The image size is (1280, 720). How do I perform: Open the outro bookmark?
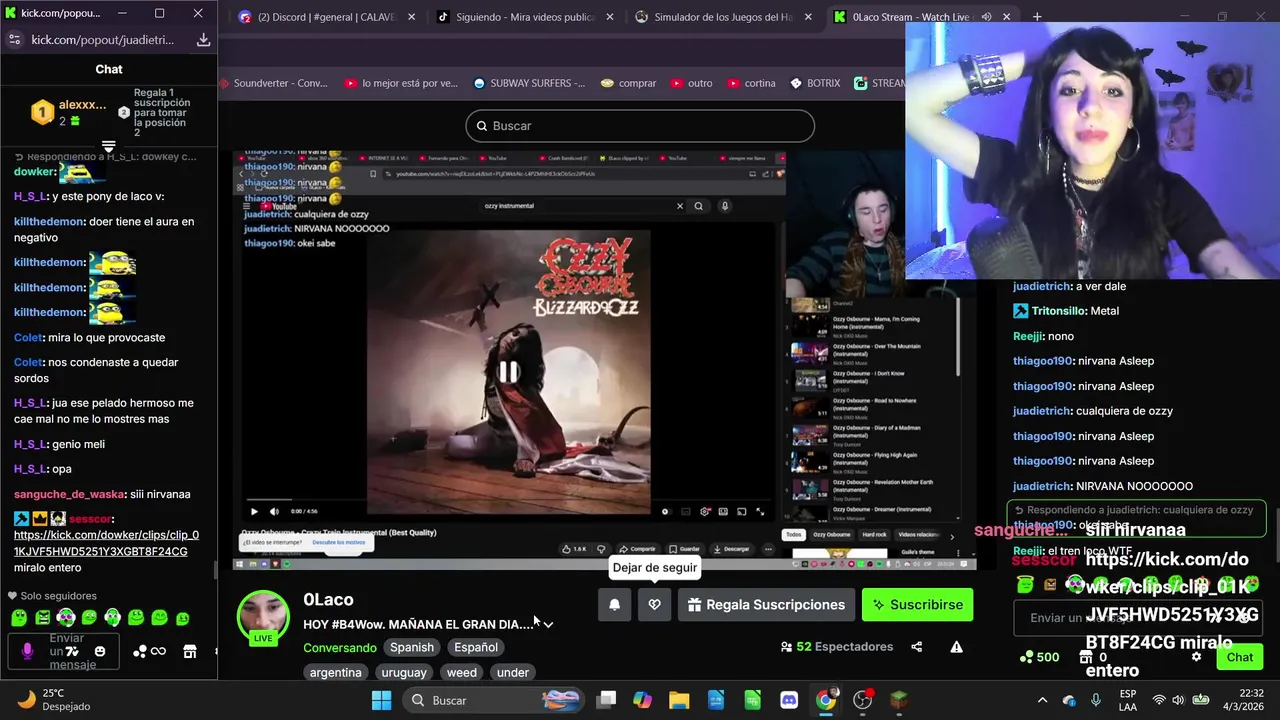coord(691,83)
